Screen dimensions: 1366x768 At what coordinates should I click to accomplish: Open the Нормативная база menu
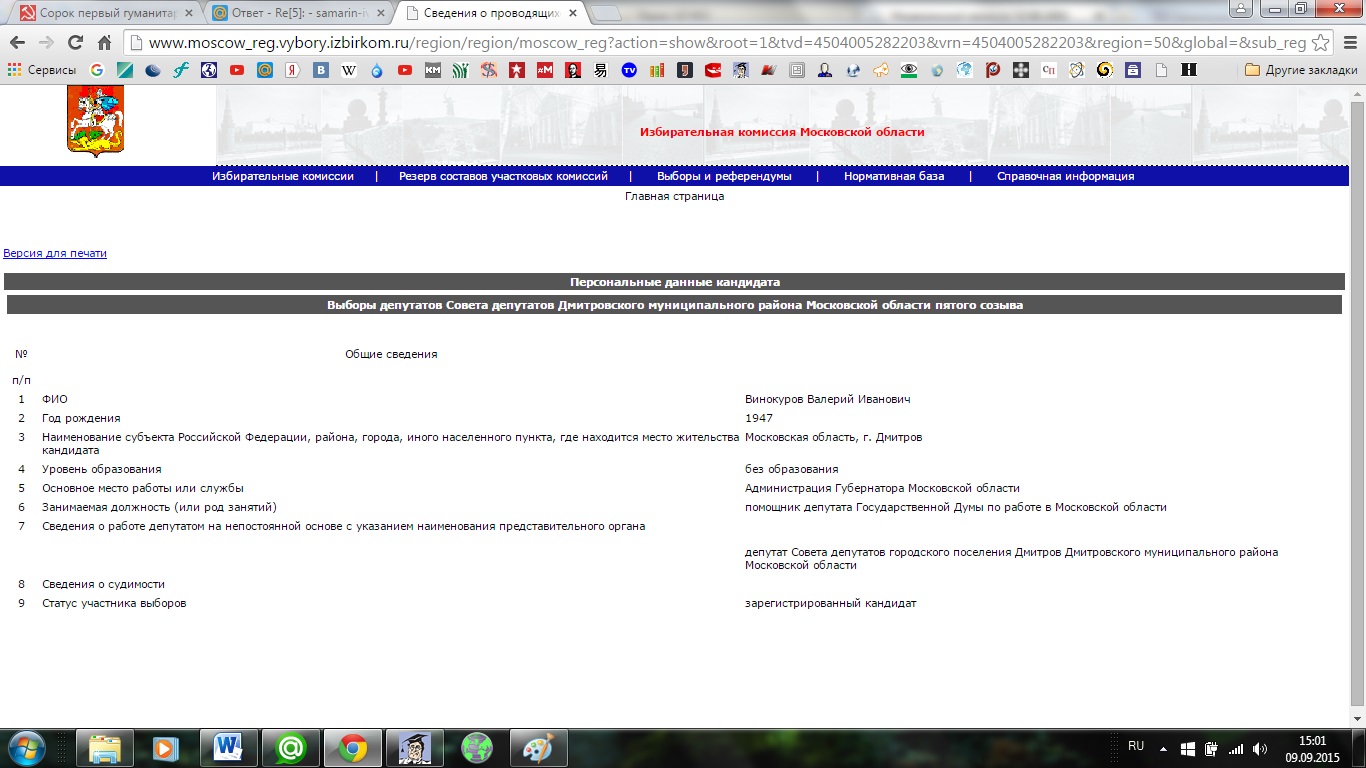(894, 176)
